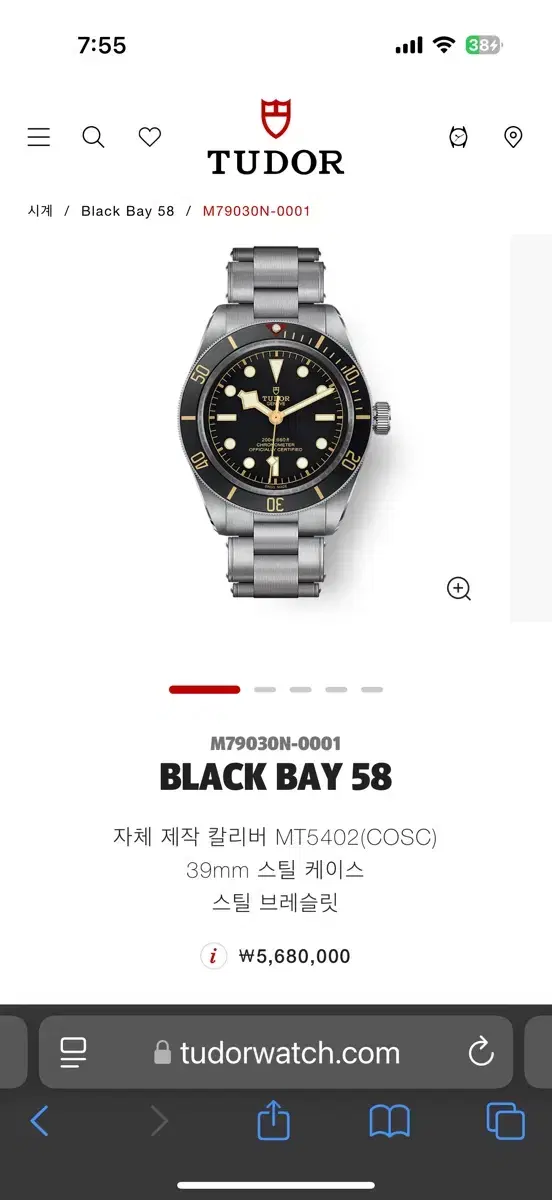This screenshot has width=552, height=1200.
Task: Open the Safari share sheet
Action: 273,1119
